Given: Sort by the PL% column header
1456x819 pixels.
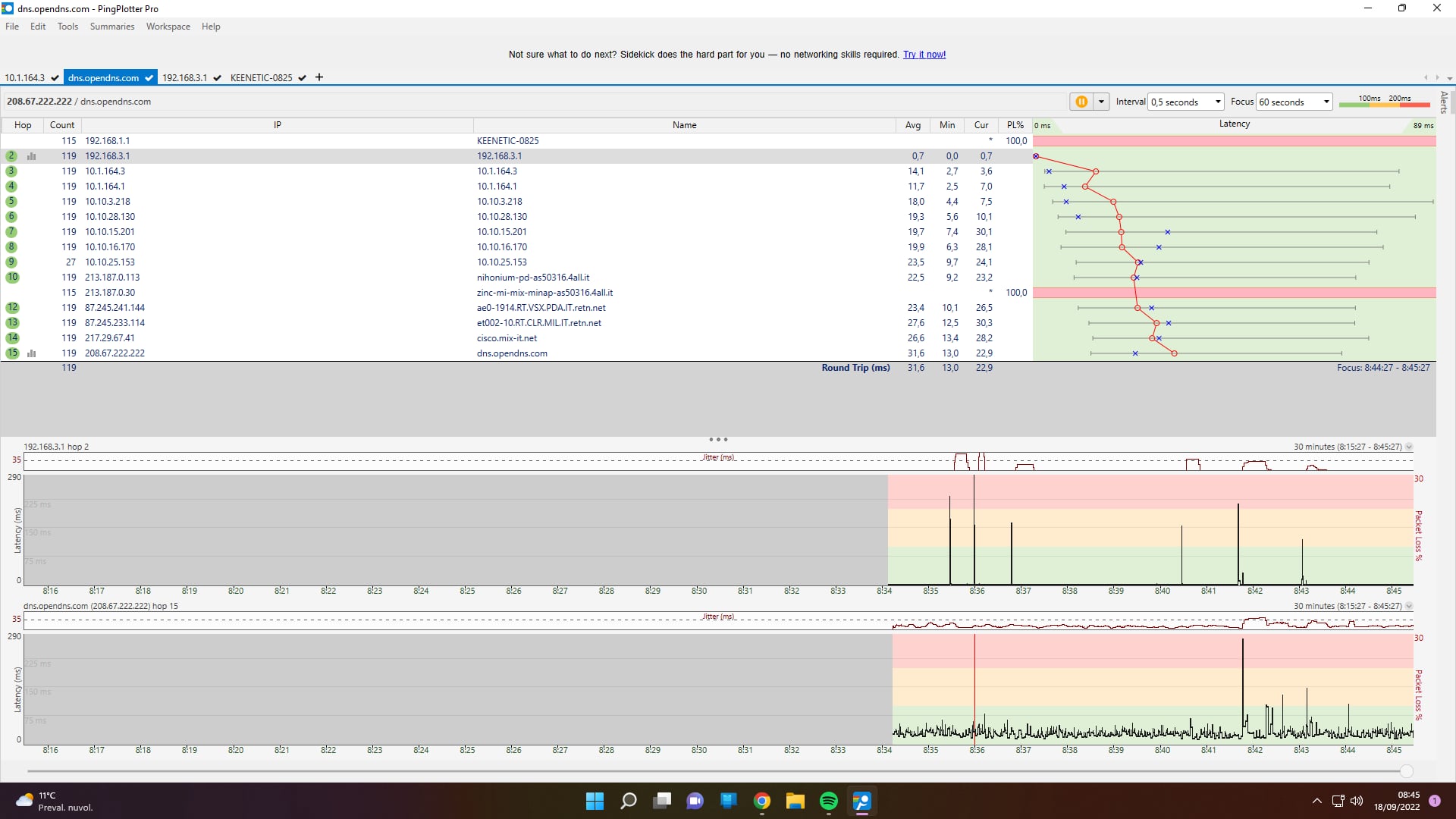Looking at the screenshot, I should (1015, 125).
